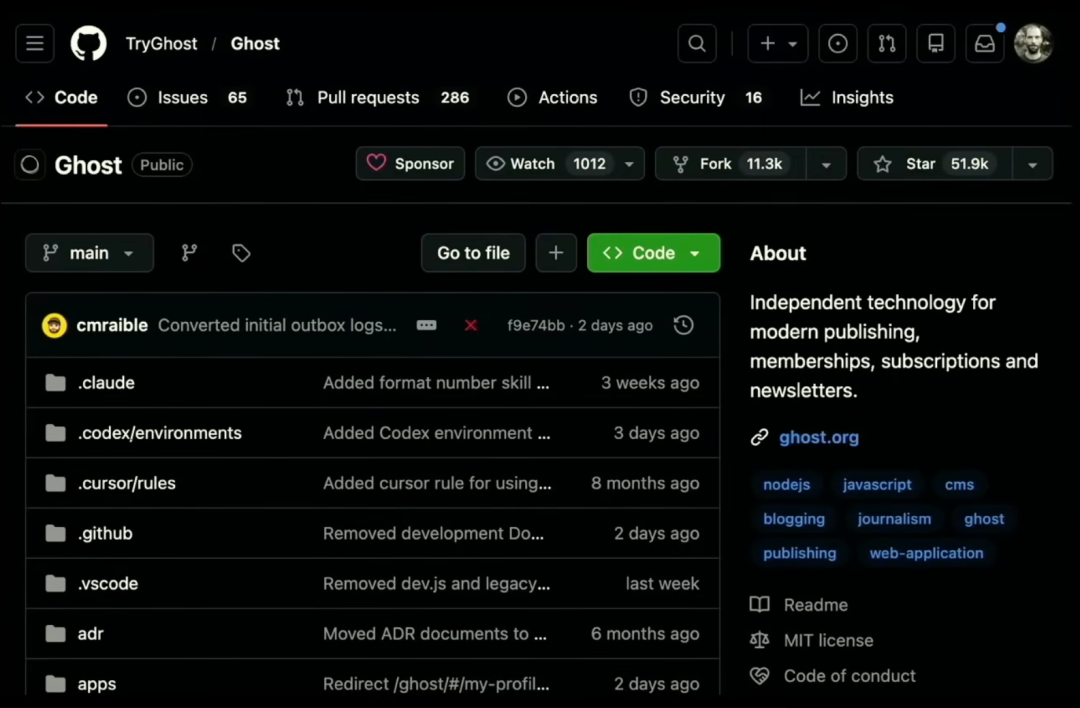Expand the commit message ellipsis

426,325
